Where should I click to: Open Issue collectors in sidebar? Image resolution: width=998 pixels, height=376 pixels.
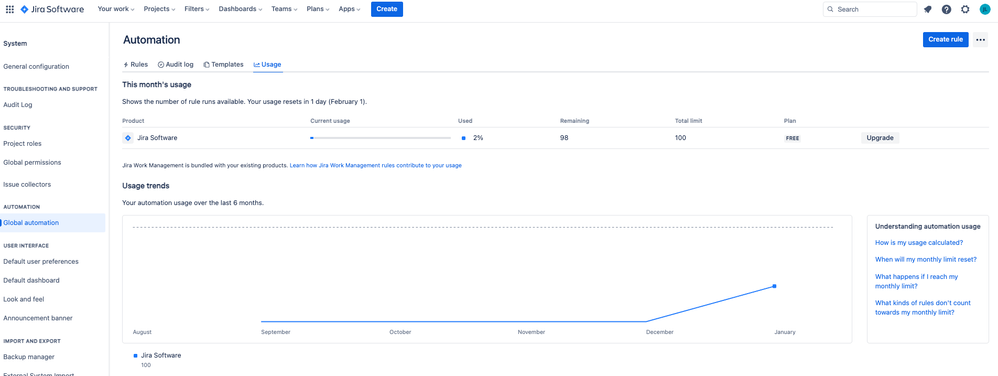pos(27,185)
